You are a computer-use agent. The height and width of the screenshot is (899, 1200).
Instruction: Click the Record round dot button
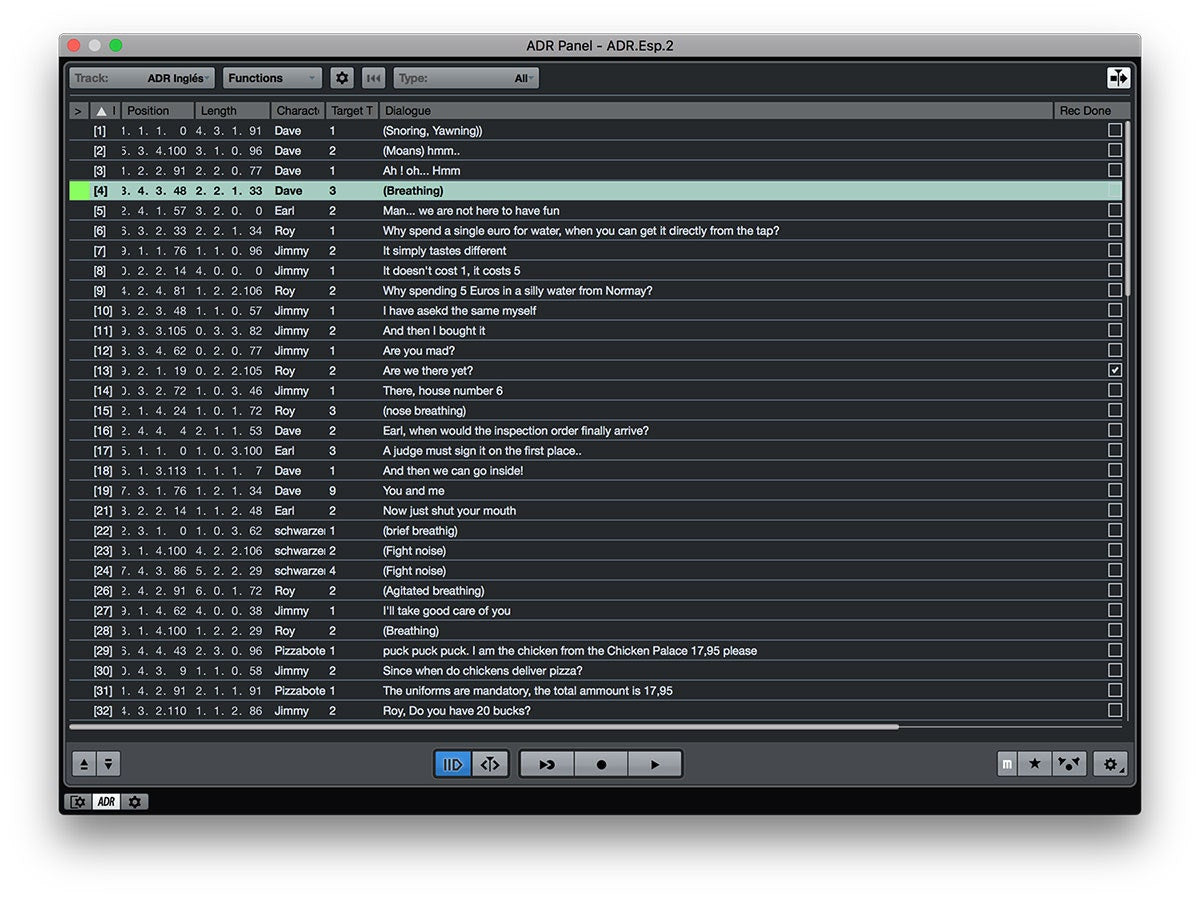pyautogui.click(x=602, y=764)
